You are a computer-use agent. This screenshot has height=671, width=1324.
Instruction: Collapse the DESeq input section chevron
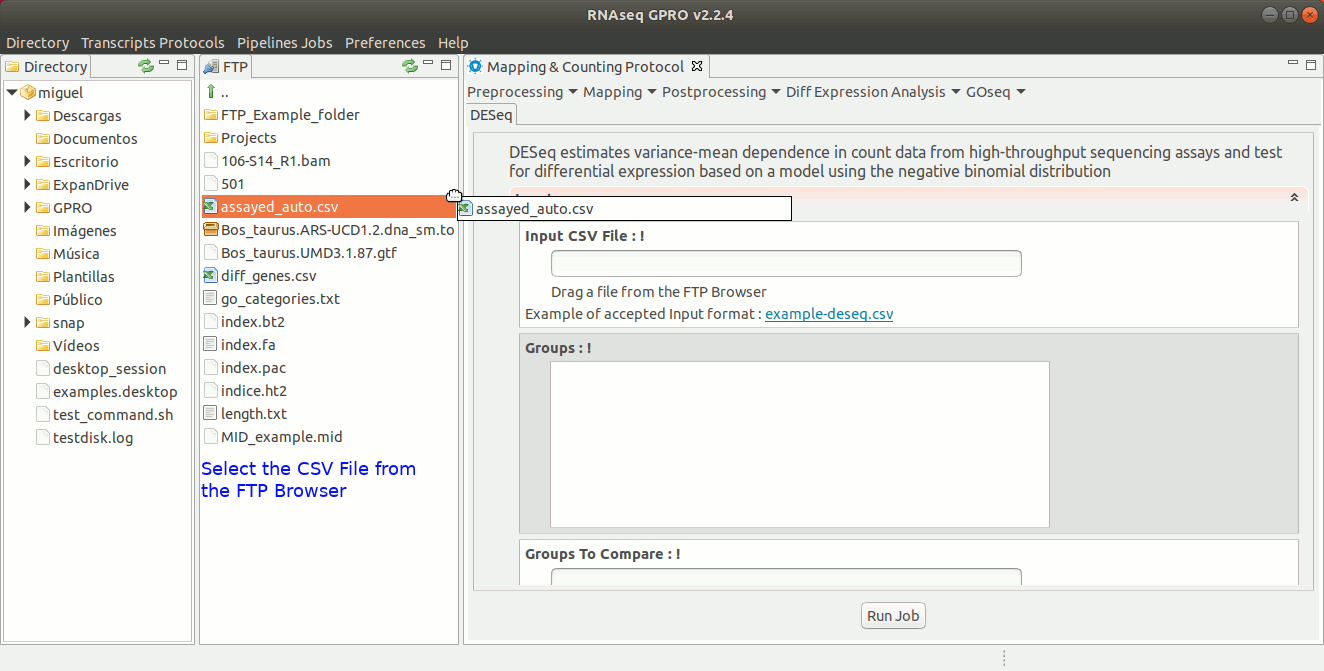(x=1294, y=198)
